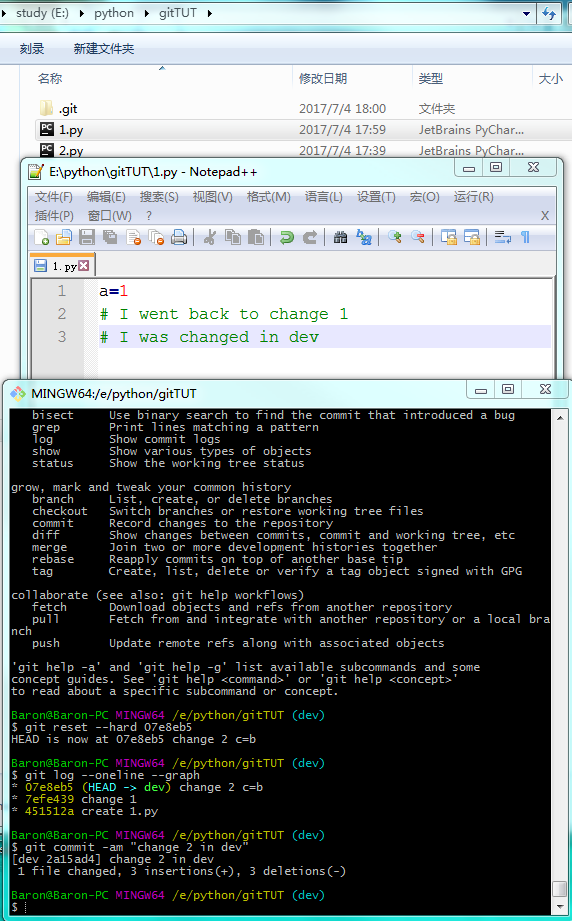Open Replace with the toolbar icon
Screen dimensions: 572x921
pos(364,237)
